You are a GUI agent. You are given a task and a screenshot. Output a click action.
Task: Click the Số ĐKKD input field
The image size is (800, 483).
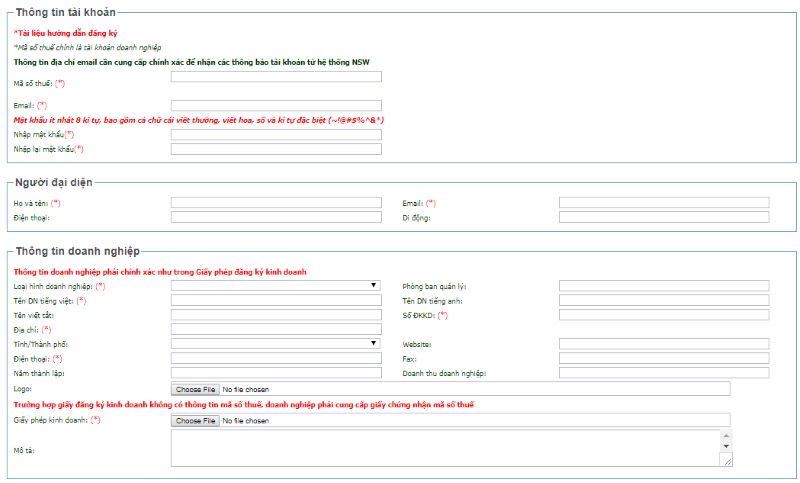(x=664, y=315)
